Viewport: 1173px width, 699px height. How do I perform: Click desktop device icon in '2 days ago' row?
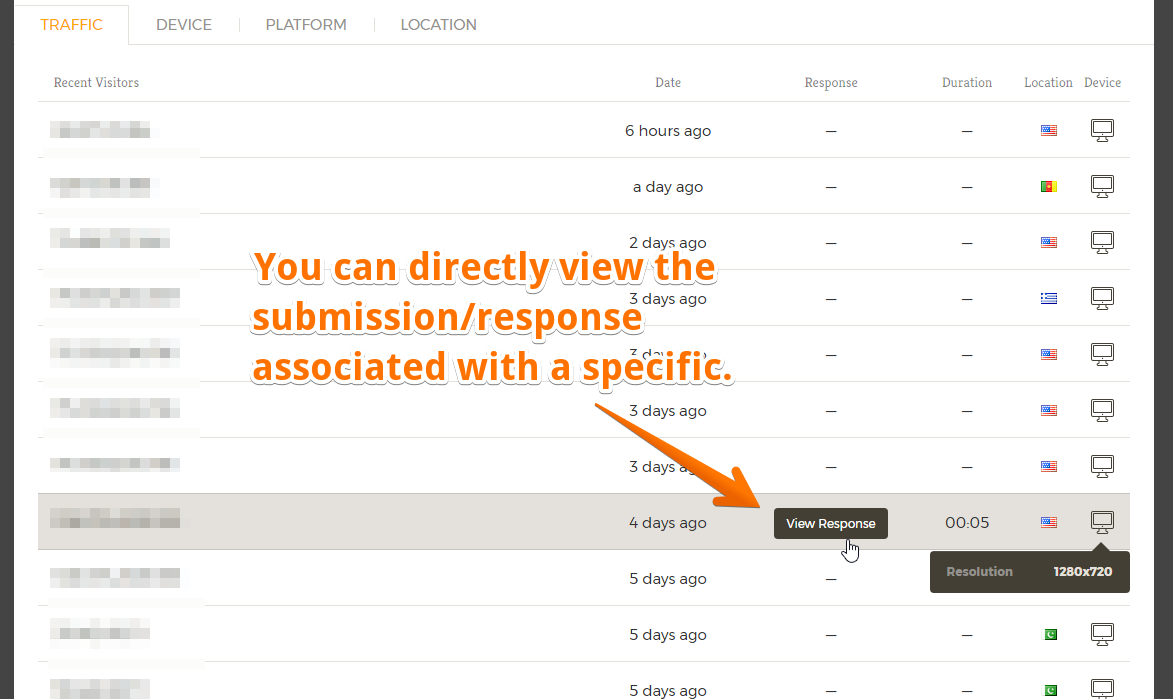coord(1102,242)
